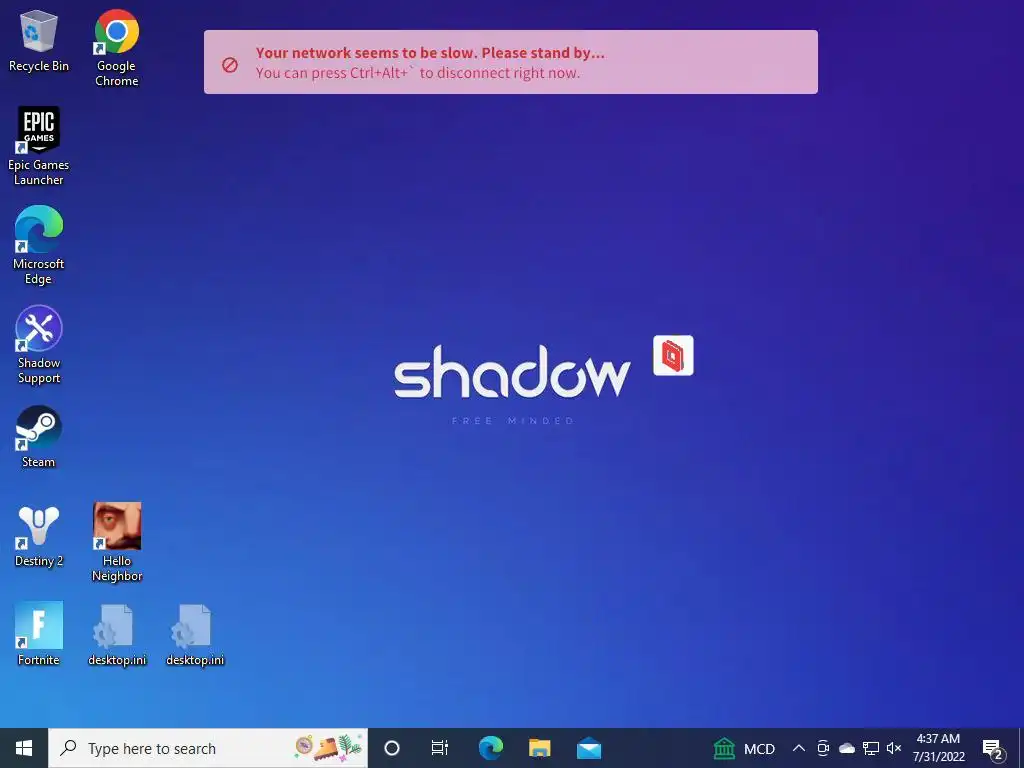Select the Hello Neighbor game shortcut
Screen dimensions: 1024x768
[117, 542]
